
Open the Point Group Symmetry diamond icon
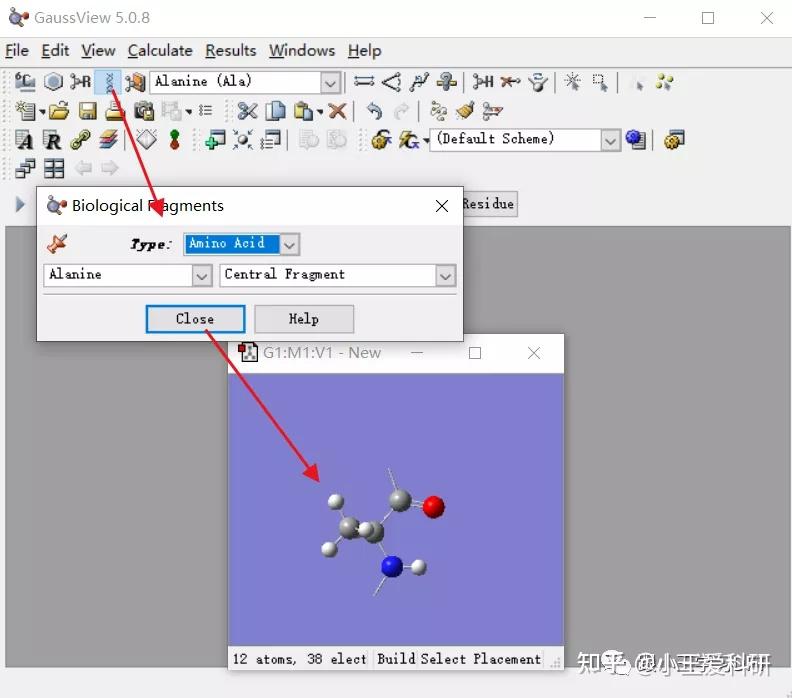(x=146, y=139)
